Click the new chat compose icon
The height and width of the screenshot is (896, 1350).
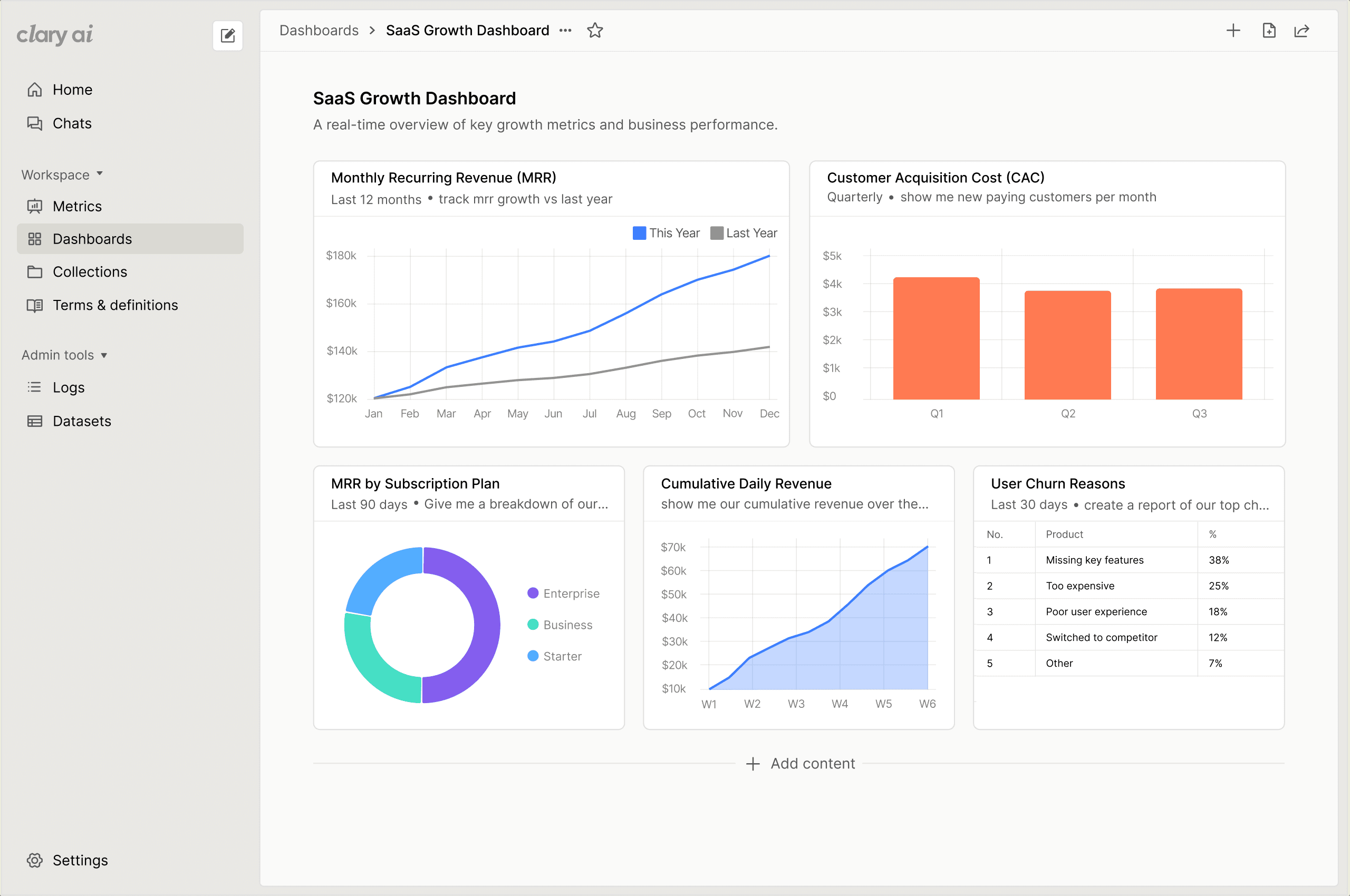coord(228,35)
